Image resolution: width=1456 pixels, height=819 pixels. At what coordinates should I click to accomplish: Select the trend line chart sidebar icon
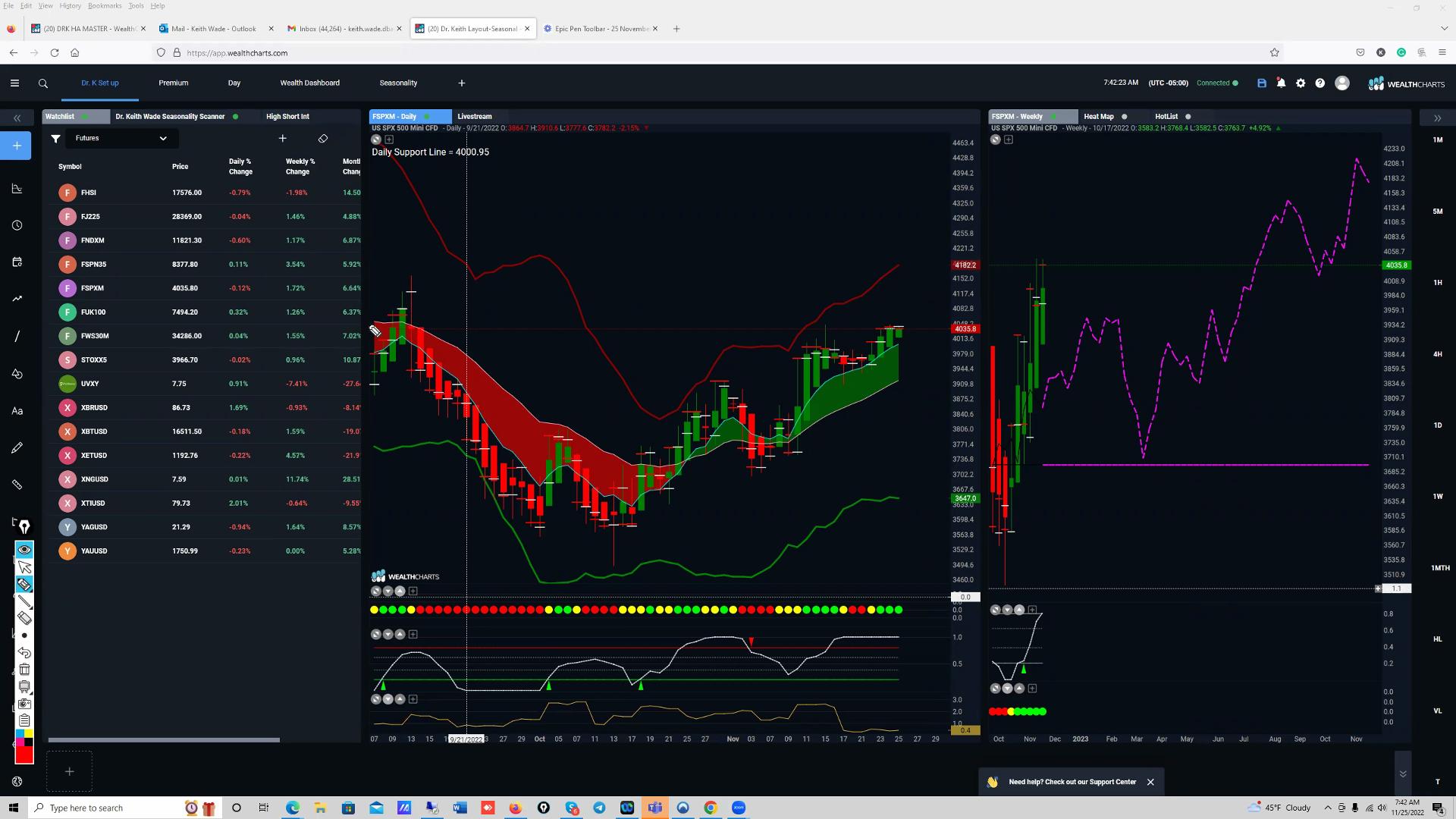[x=17, y=299]
